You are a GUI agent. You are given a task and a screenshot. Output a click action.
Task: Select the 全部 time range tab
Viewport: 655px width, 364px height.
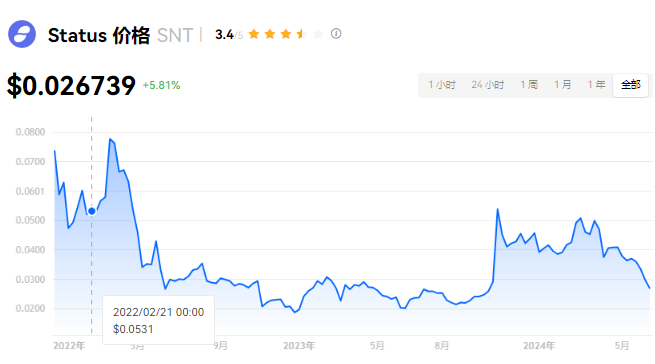(630, 85)
